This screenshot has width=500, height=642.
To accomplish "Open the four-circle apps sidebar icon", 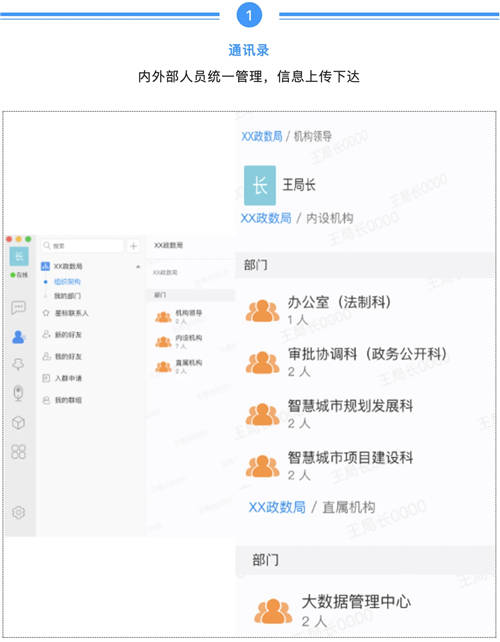I will [x=18, y=452].
